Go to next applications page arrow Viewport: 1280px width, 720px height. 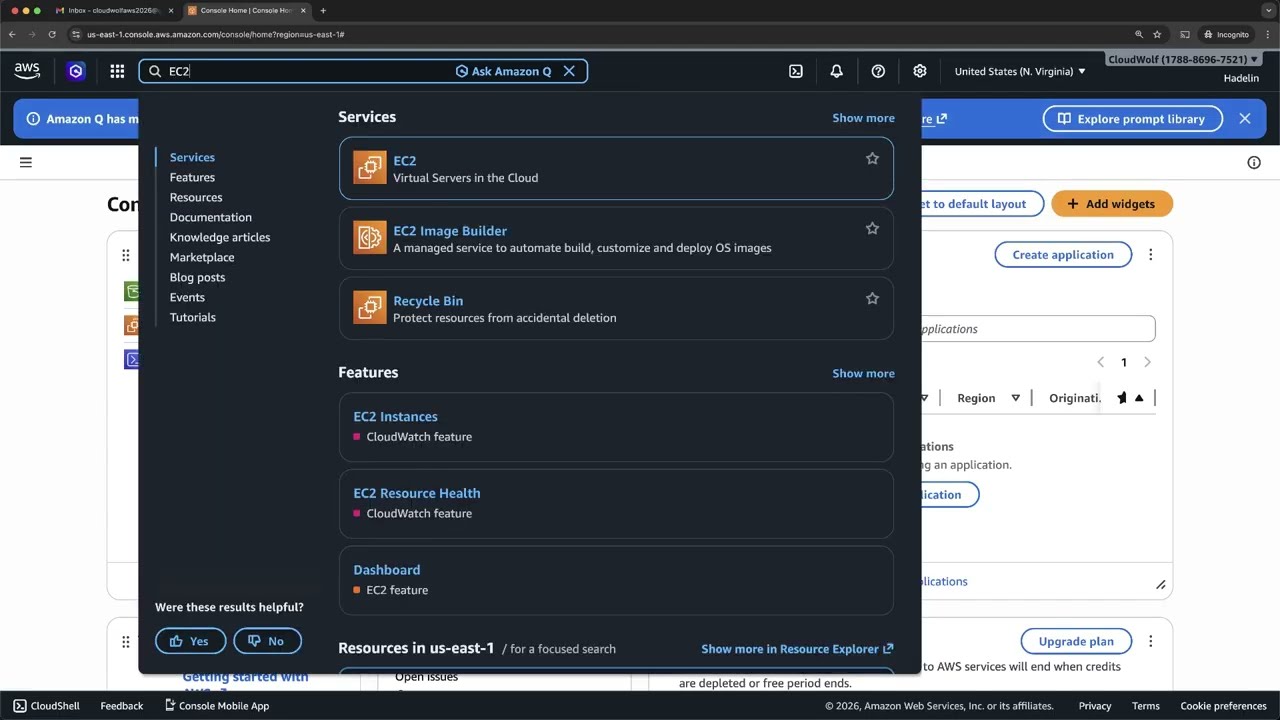[1147, 362]
